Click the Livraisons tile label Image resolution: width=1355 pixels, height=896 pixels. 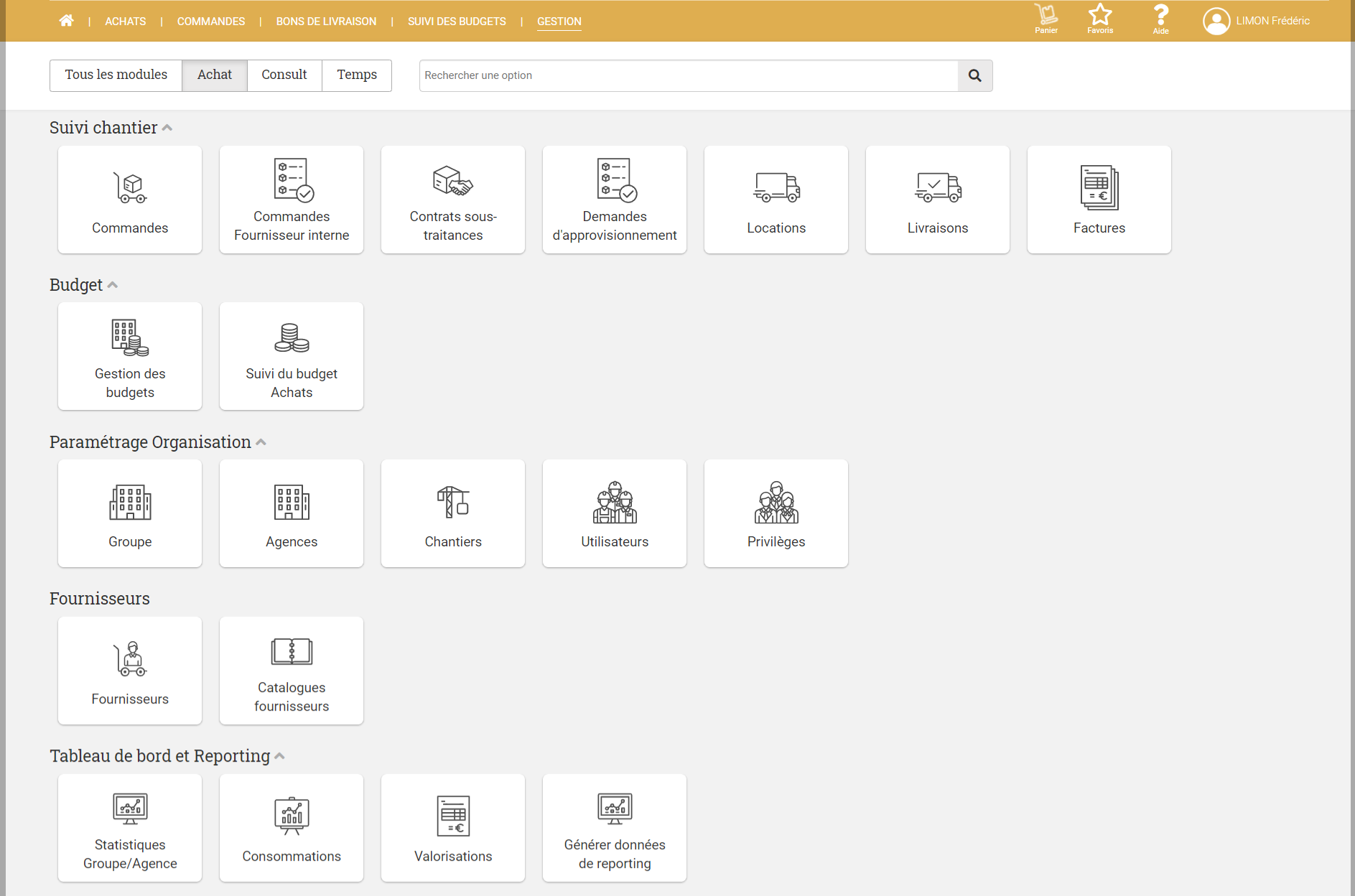(x=938, y=228)
